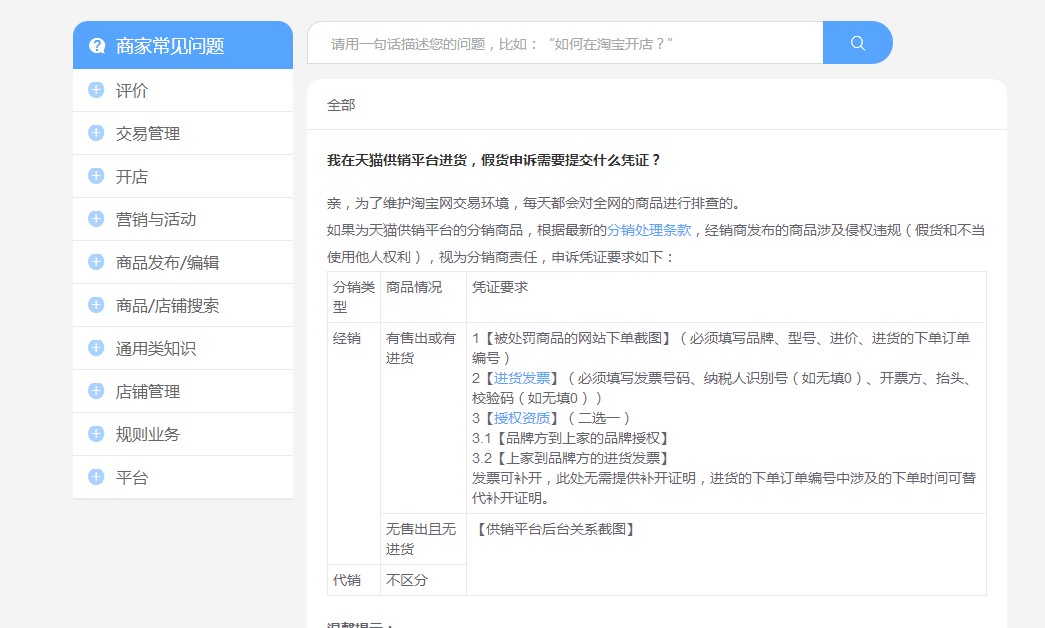Open the 授权资质 link
The width and height of the screenshot is (1045, 628).
(x=522, y=418)
